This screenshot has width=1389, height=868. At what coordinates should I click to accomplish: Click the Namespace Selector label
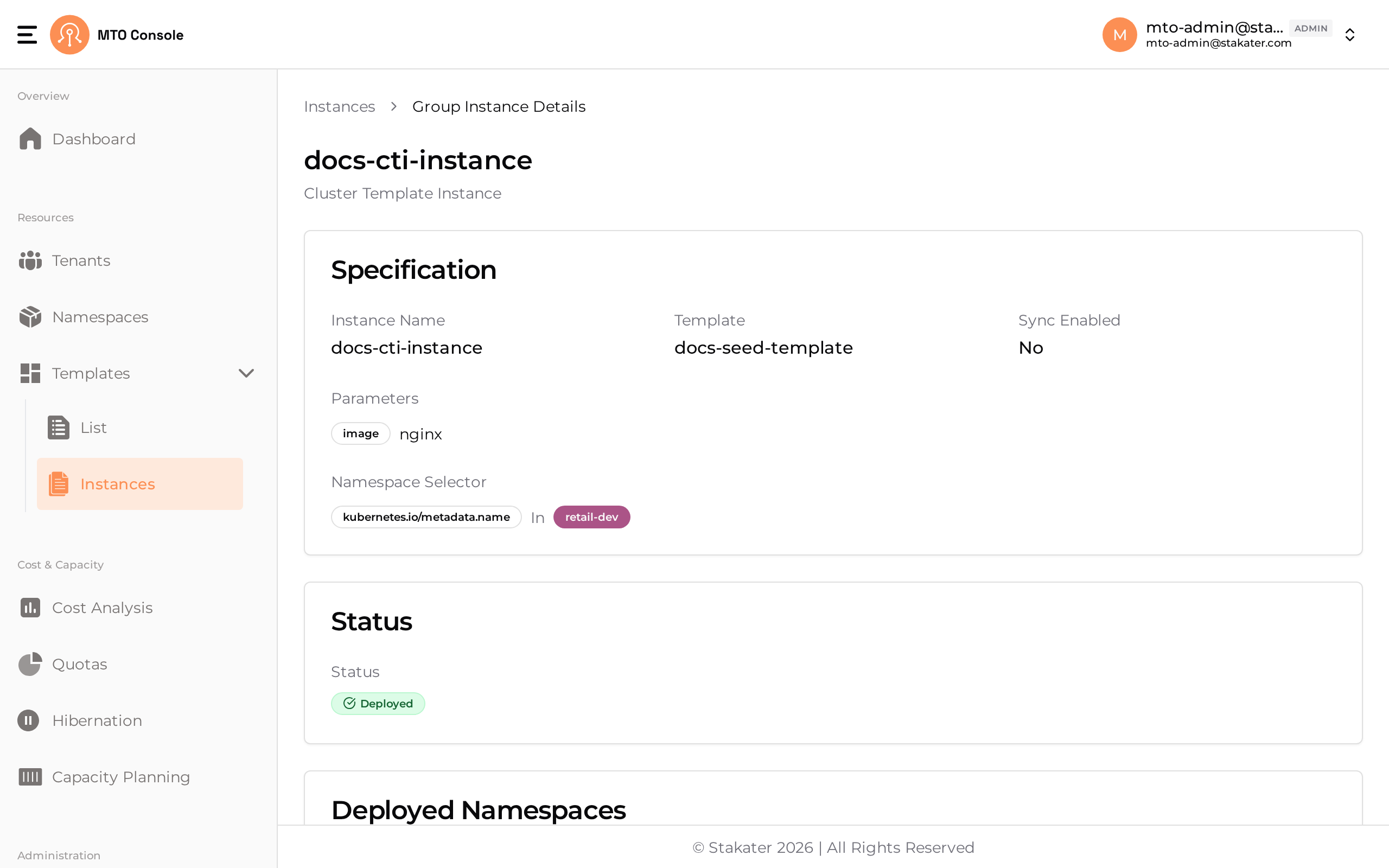click(x=409, y=482)
